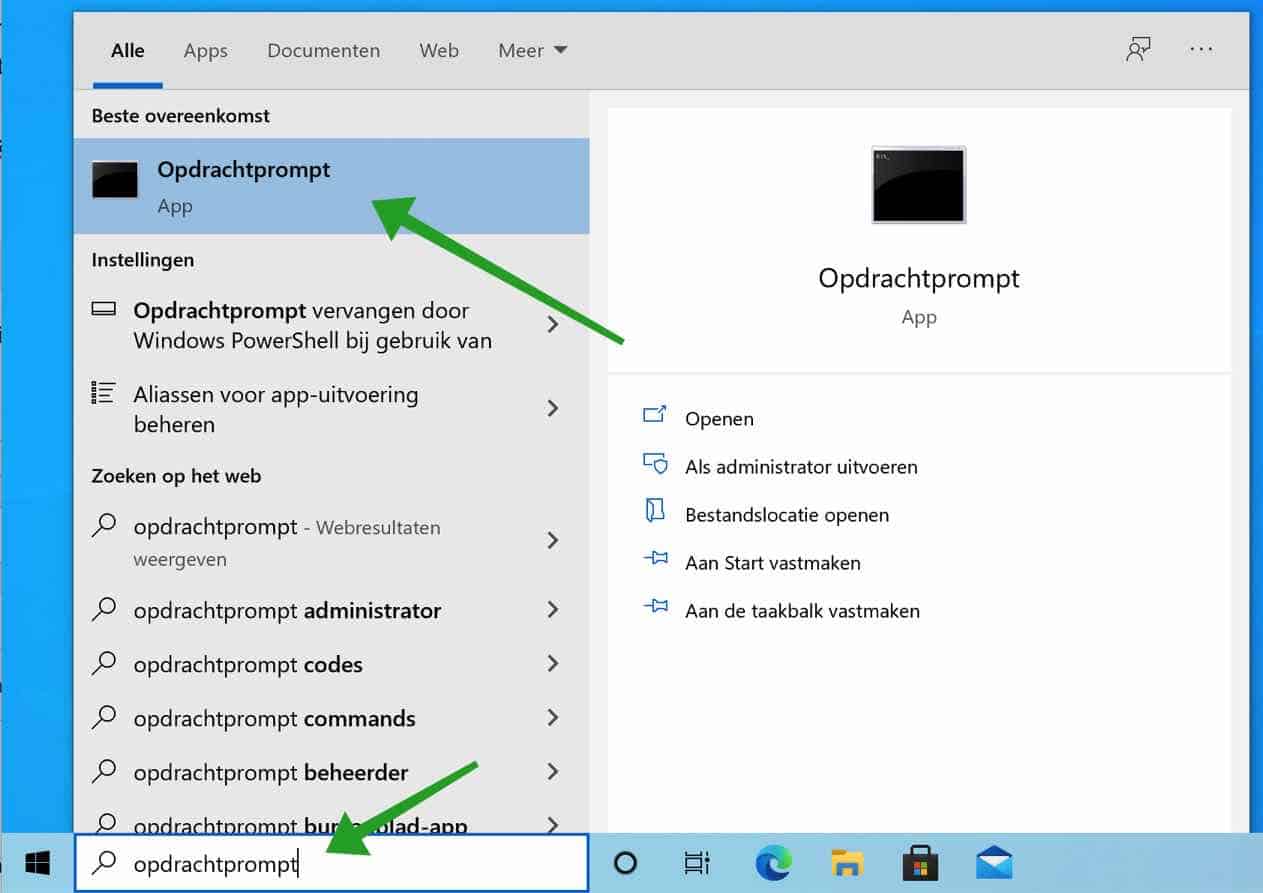Switch to the Documenten tab
The height and width of the screenshot is (893, 1263).
coord(323,50)
